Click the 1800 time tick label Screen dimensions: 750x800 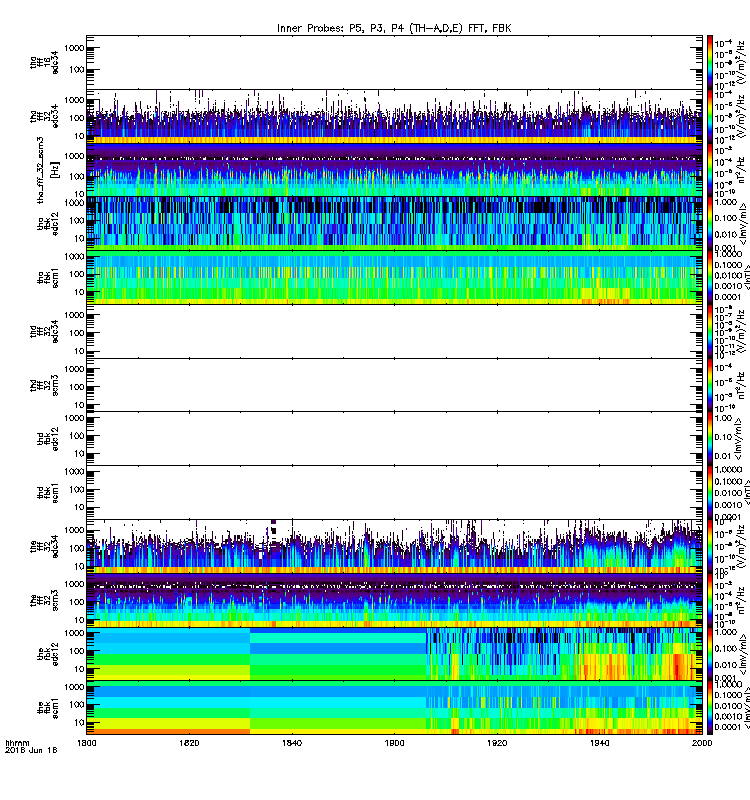(x=86, y=743)
